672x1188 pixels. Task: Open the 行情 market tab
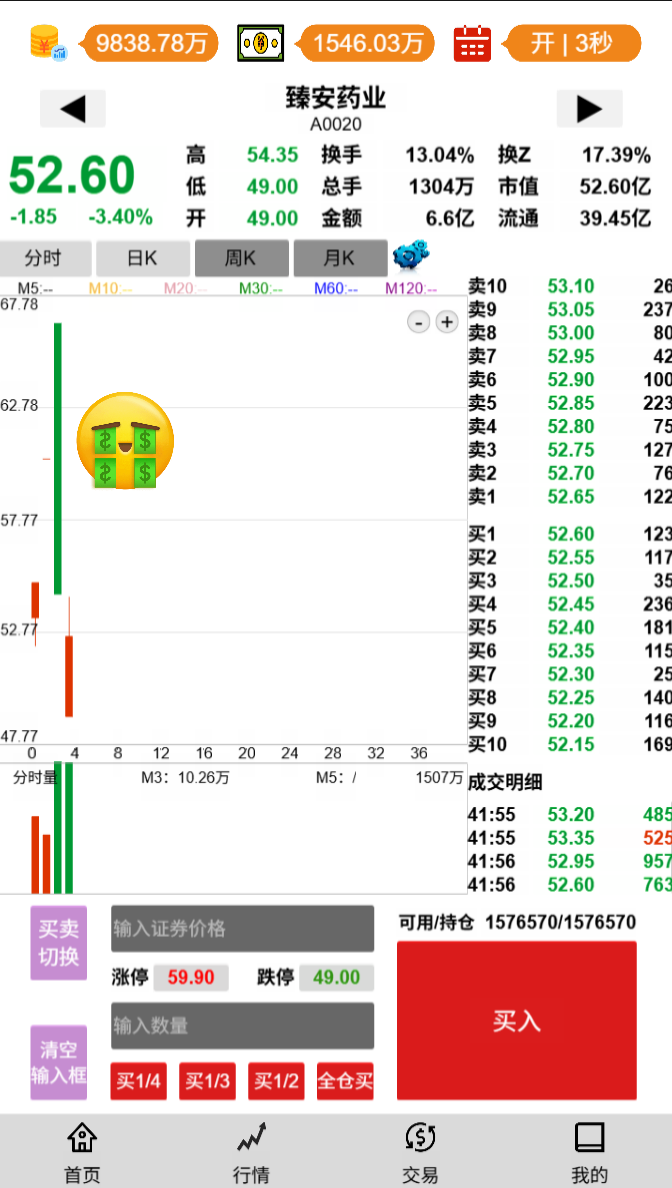(252, 1152)
